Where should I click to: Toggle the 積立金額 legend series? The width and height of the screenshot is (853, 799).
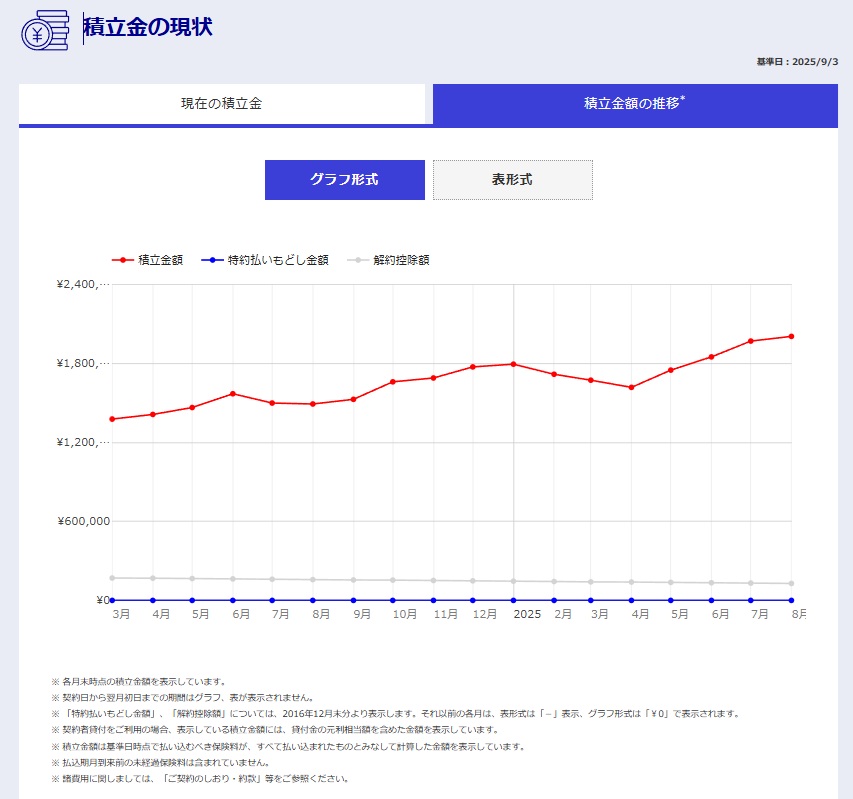tap(160, 260)
